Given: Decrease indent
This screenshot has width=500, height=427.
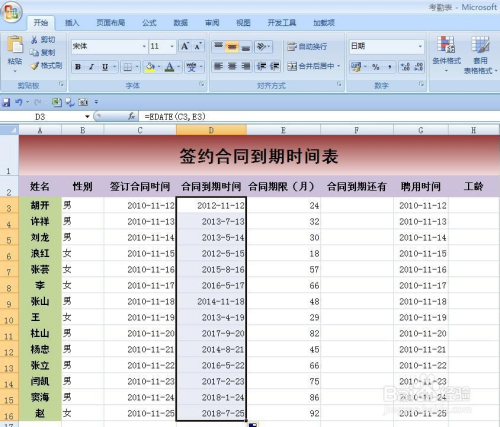Looking at the screenshot, I should (261, 66).
